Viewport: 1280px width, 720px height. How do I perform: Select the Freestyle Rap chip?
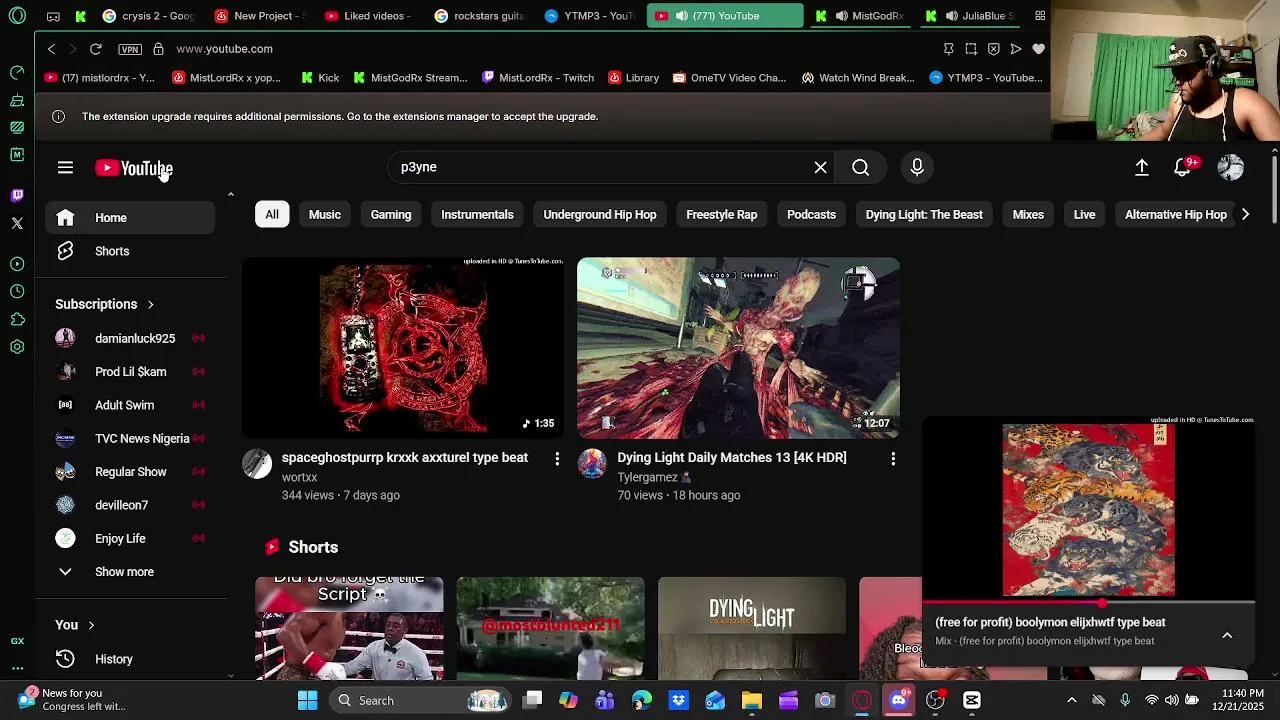pyautogui.click(x=722, y=214)
